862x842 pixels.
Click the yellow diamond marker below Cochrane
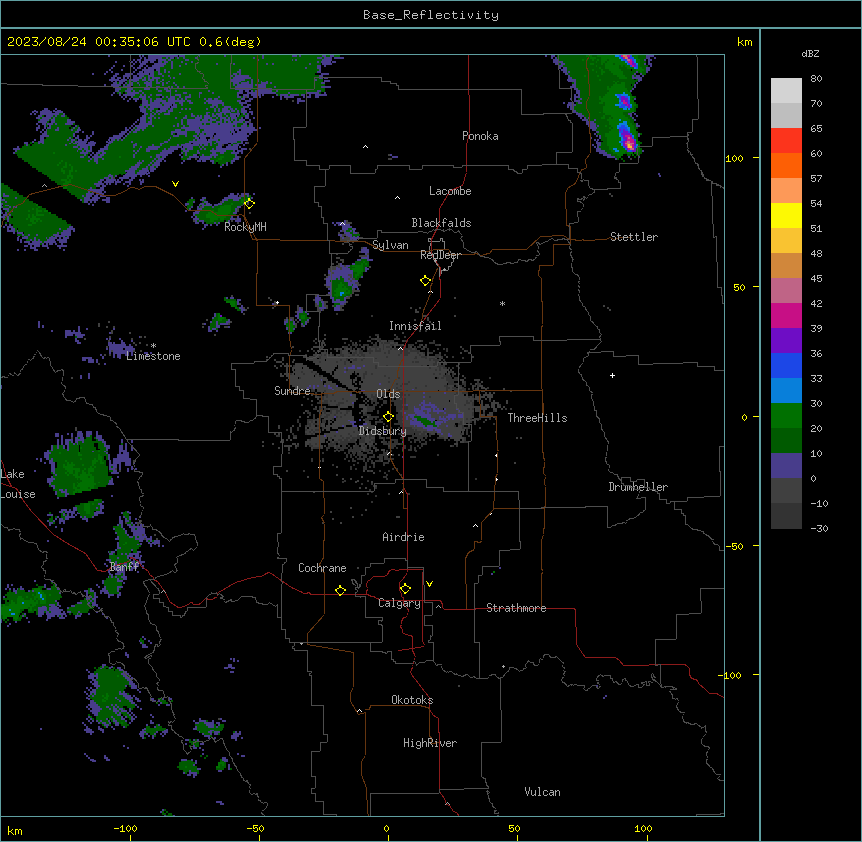click(340, 590)
